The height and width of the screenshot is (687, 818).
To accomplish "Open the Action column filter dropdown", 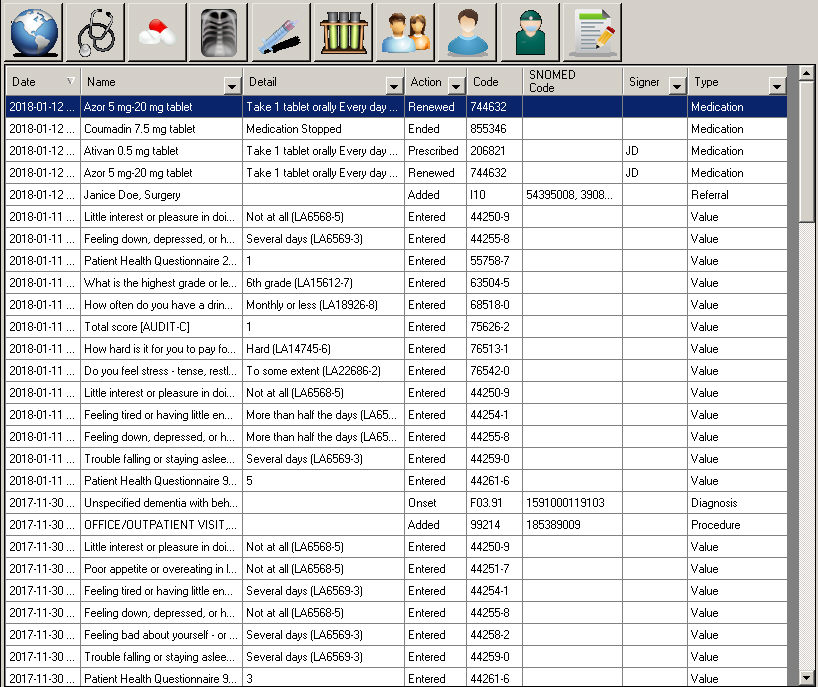I will coord(456,85).
